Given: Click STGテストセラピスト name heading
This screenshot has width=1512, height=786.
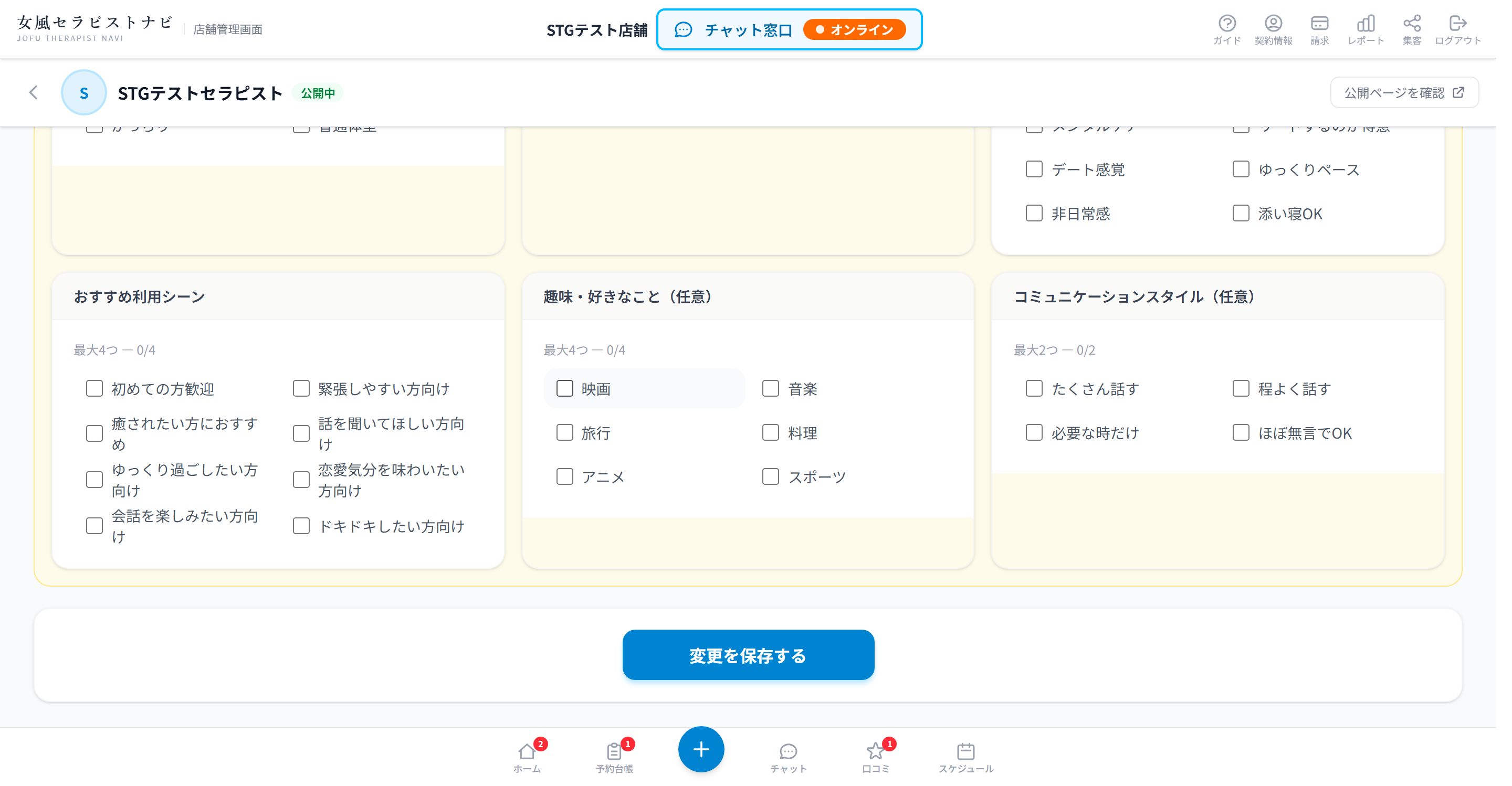Looking at the screenshot, I should point(203,94).
